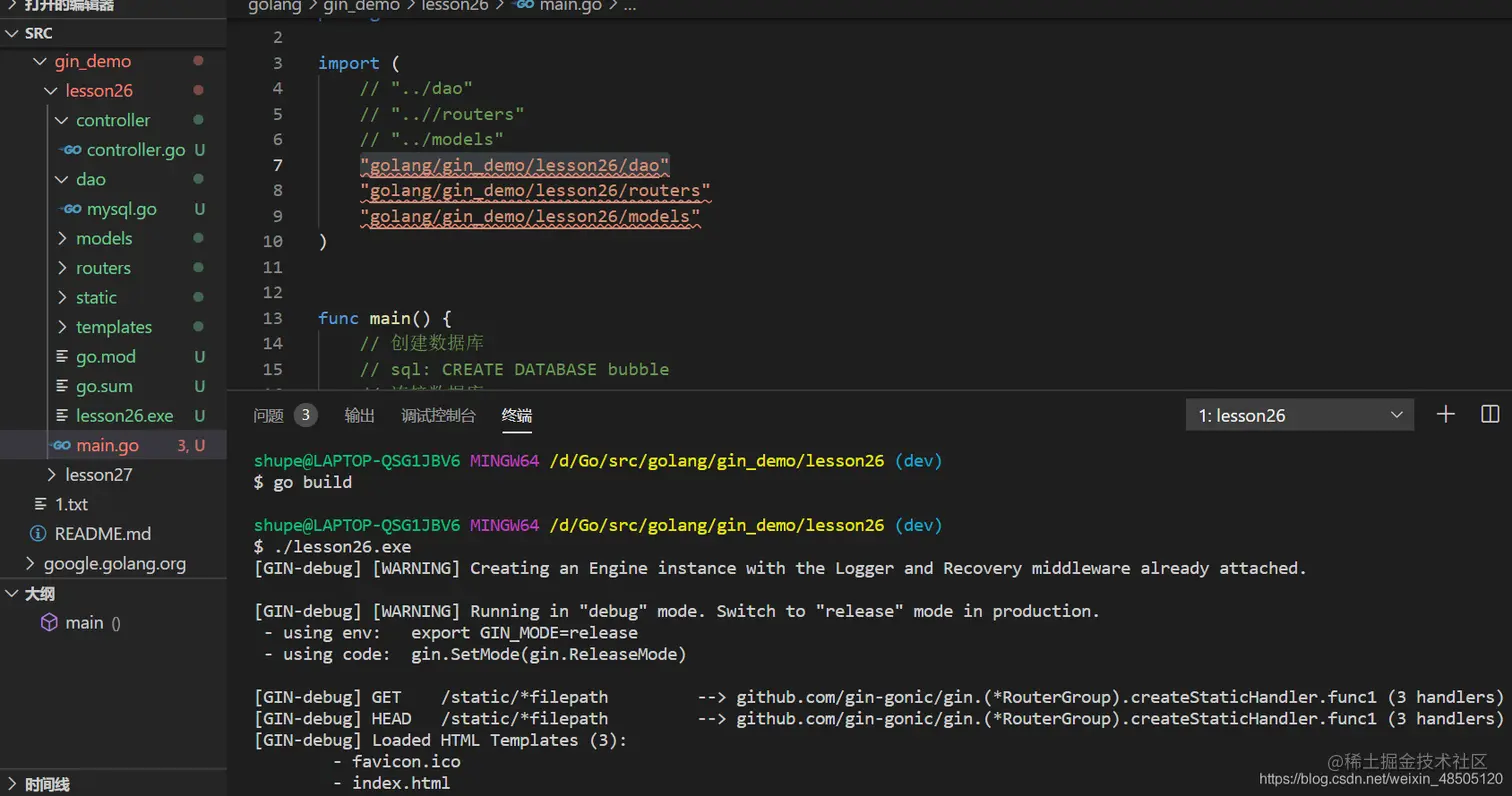Open controller.go file

coord(136,150)
